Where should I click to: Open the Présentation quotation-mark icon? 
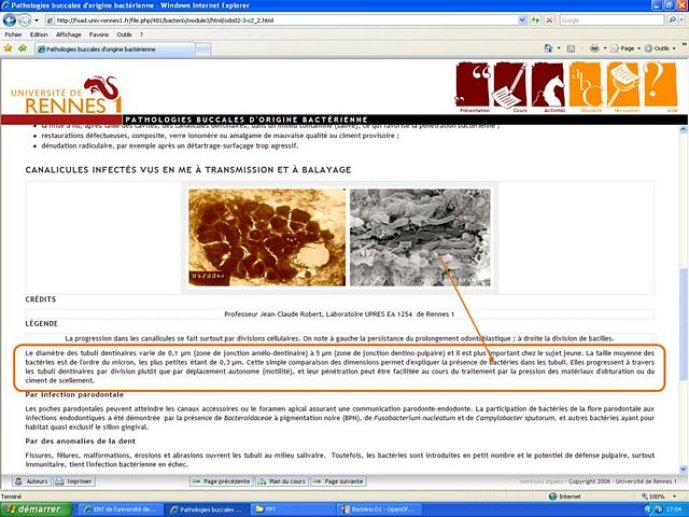tap(473, 85)
